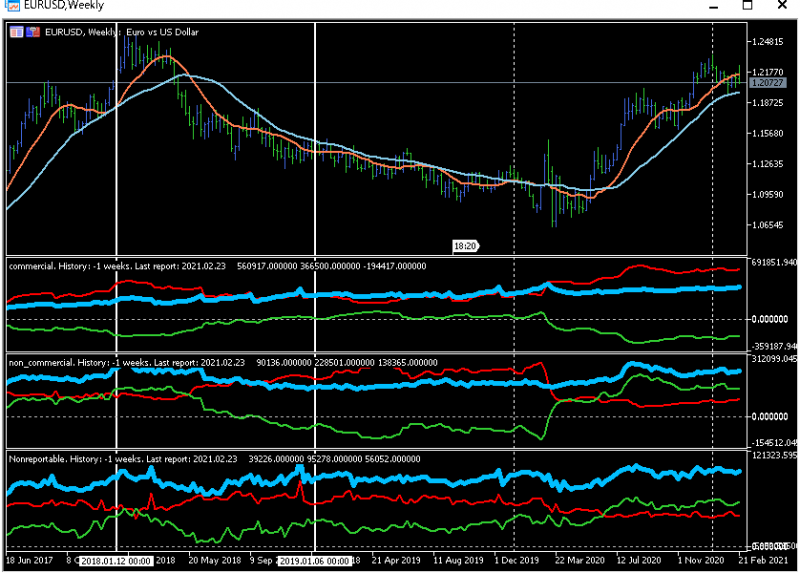Click the 18:20 countdown marker label
The width and height of the screenshot is (800, 573).
point(465,246)
